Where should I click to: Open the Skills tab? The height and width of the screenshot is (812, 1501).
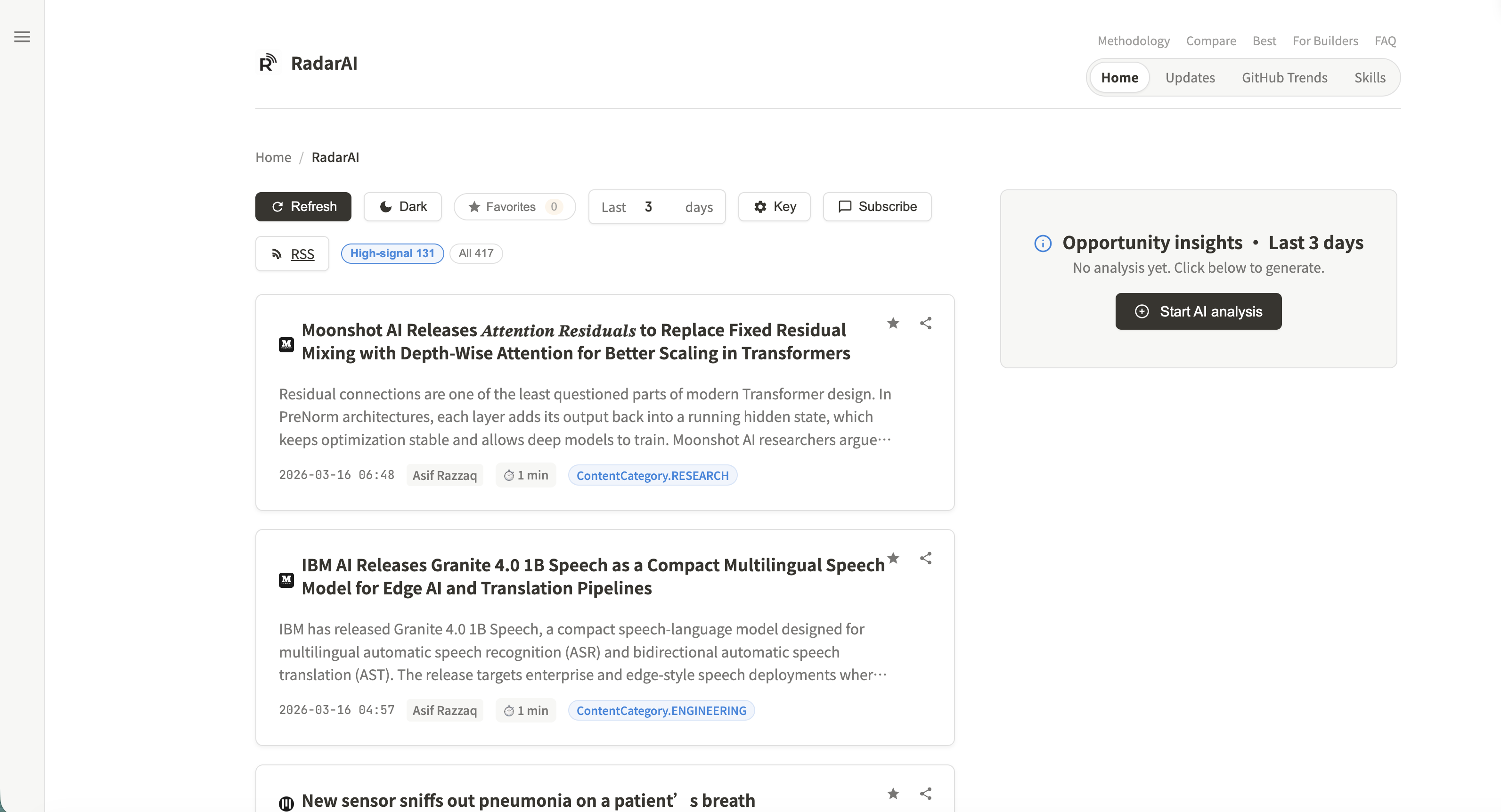pyautogui.click(x=1369, y=77)
